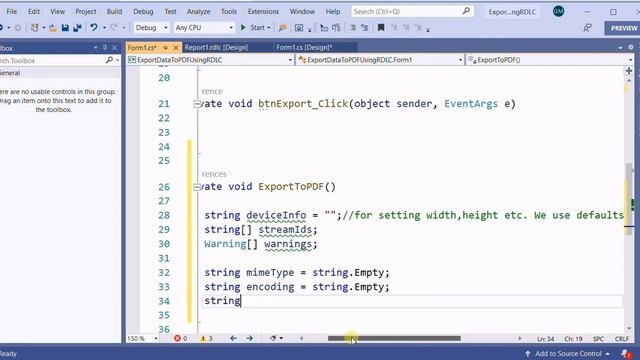The width and height of the screenshot is (640, 360).
Task: Open the Help menu
Action: point(333,11)
